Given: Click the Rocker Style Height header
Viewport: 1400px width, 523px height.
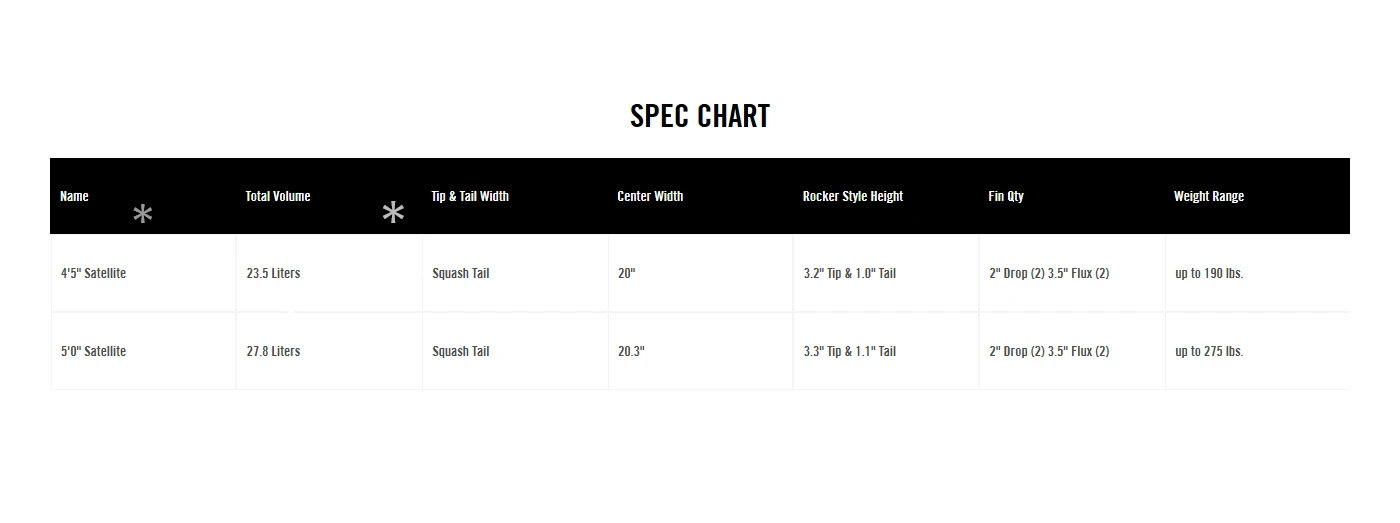Looking at the screenshot, I should 853,196.
